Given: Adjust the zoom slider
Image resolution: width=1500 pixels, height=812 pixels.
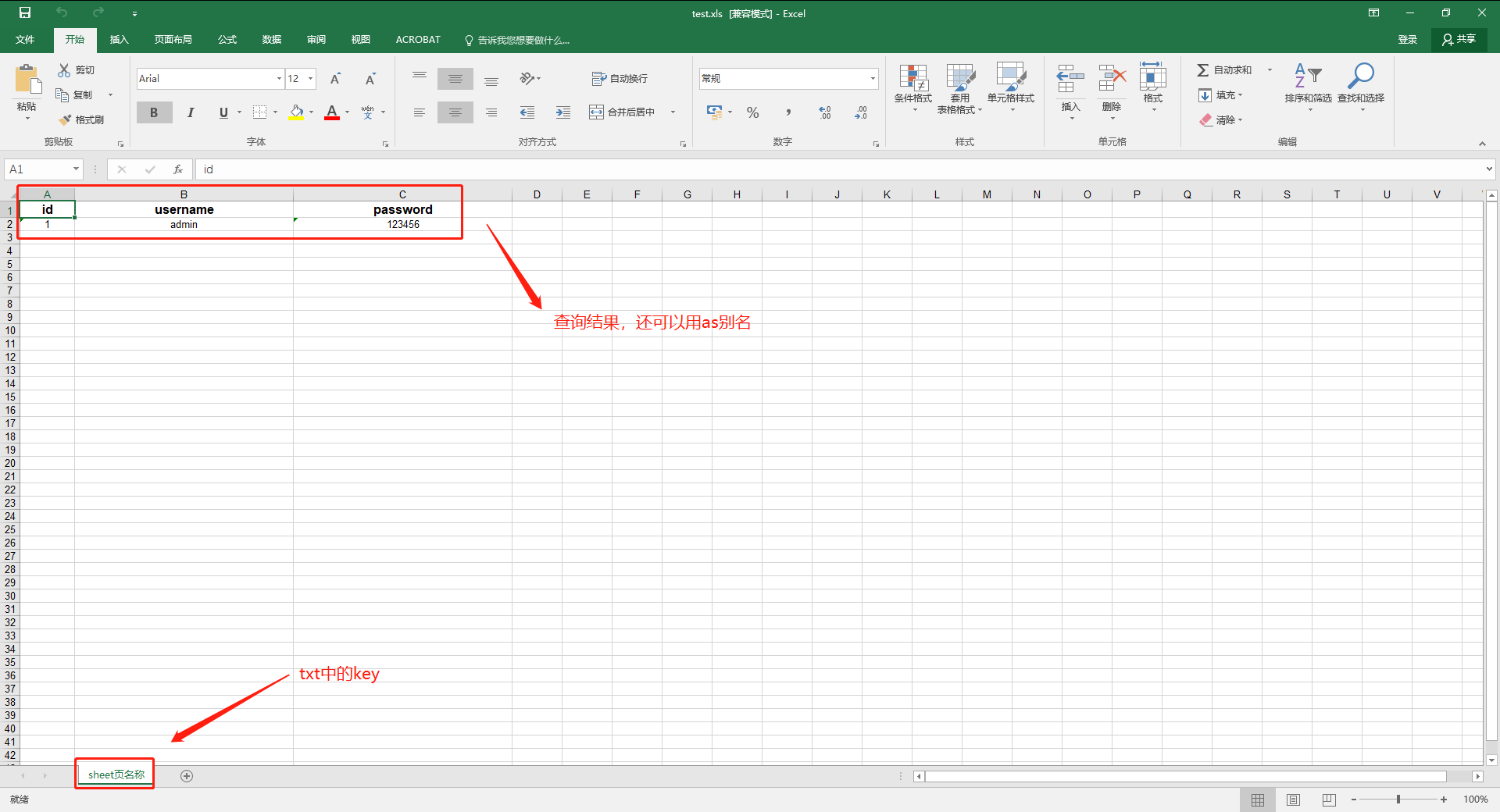Looking at the screenshot, I should pos(1398,799).
